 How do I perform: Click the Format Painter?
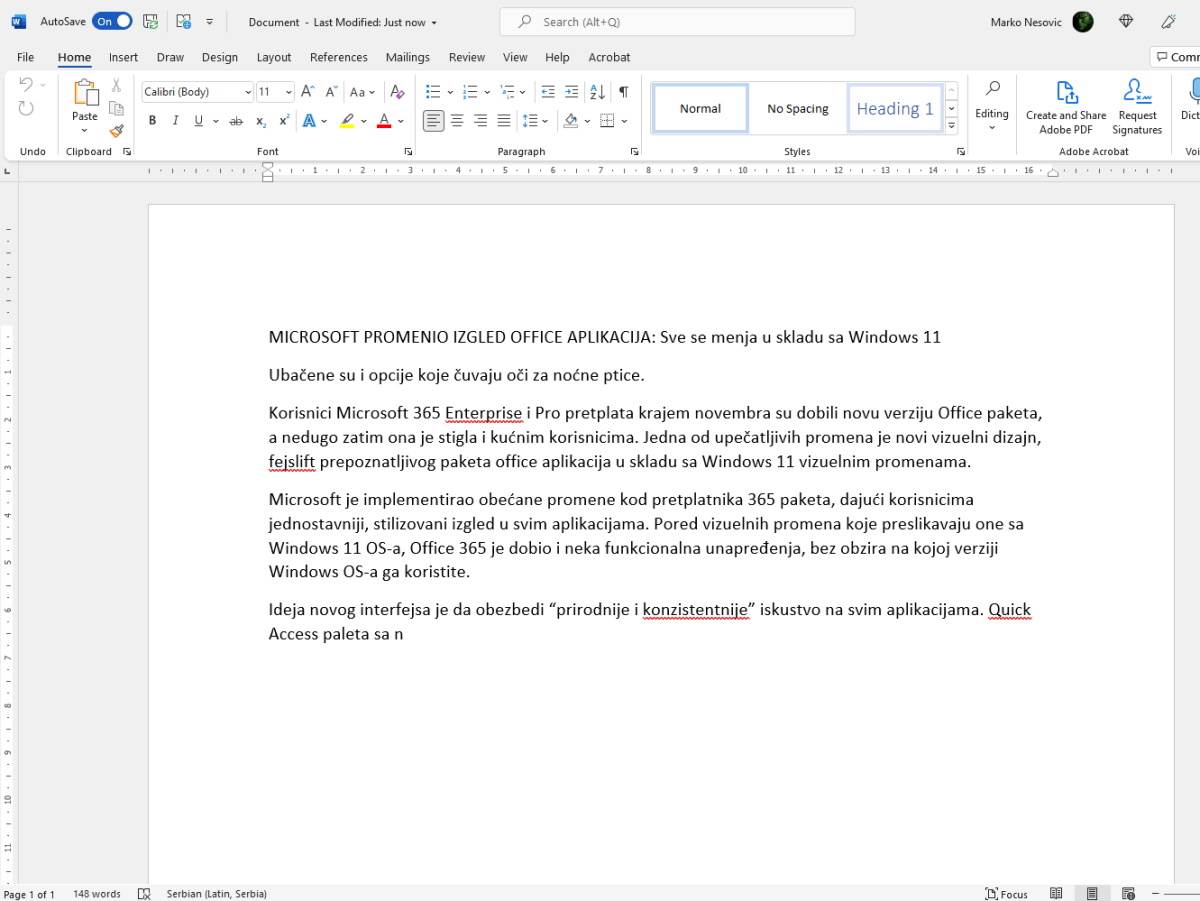[x=117, y=130]
